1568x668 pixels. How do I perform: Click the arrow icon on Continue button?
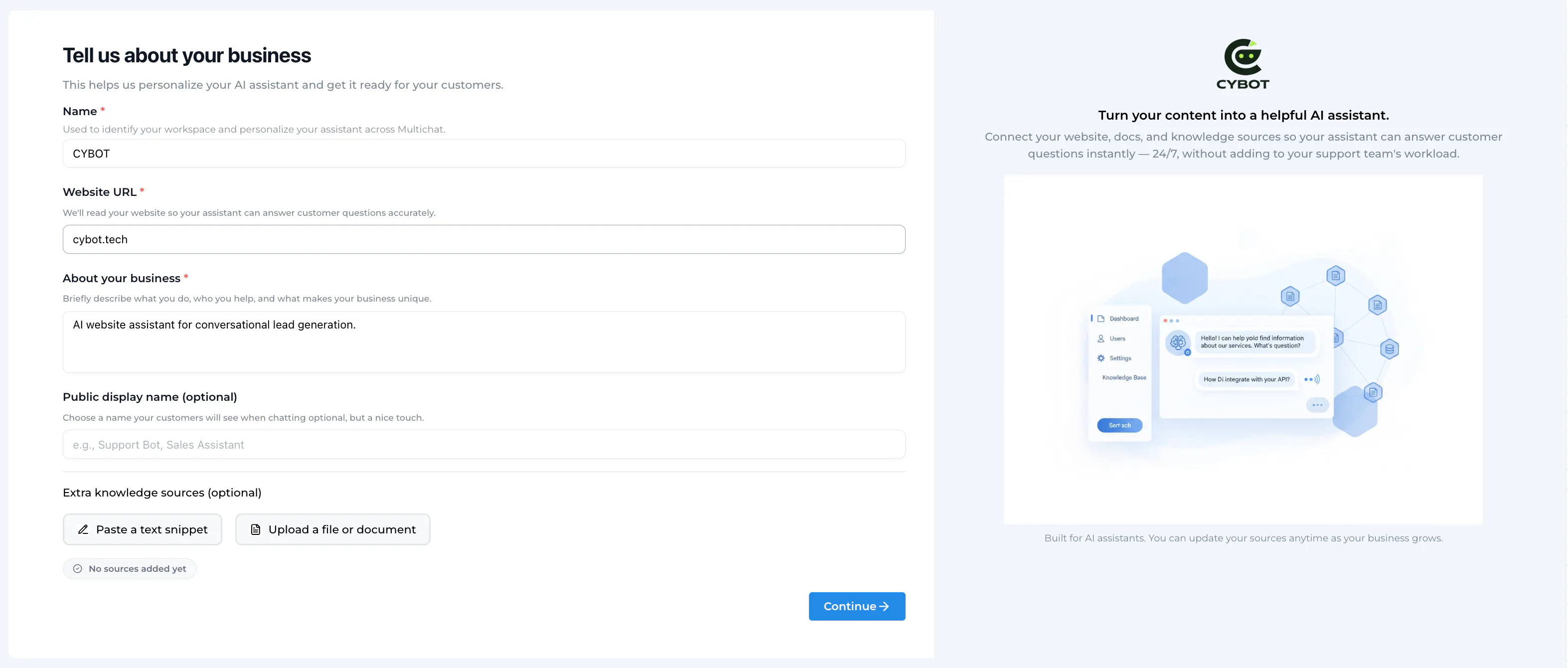[x=885, y=607]
